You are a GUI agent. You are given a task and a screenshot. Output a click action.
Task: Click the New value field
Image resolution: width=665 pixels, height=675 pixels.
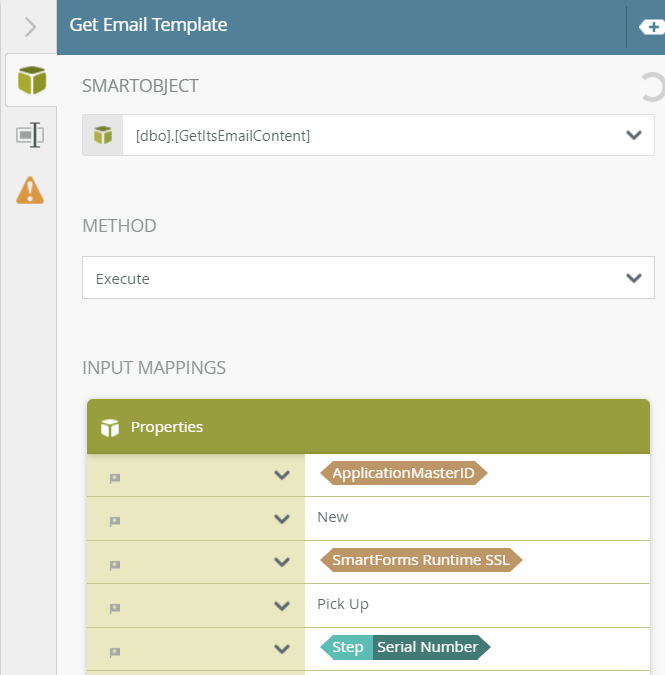tap(477, 518)
